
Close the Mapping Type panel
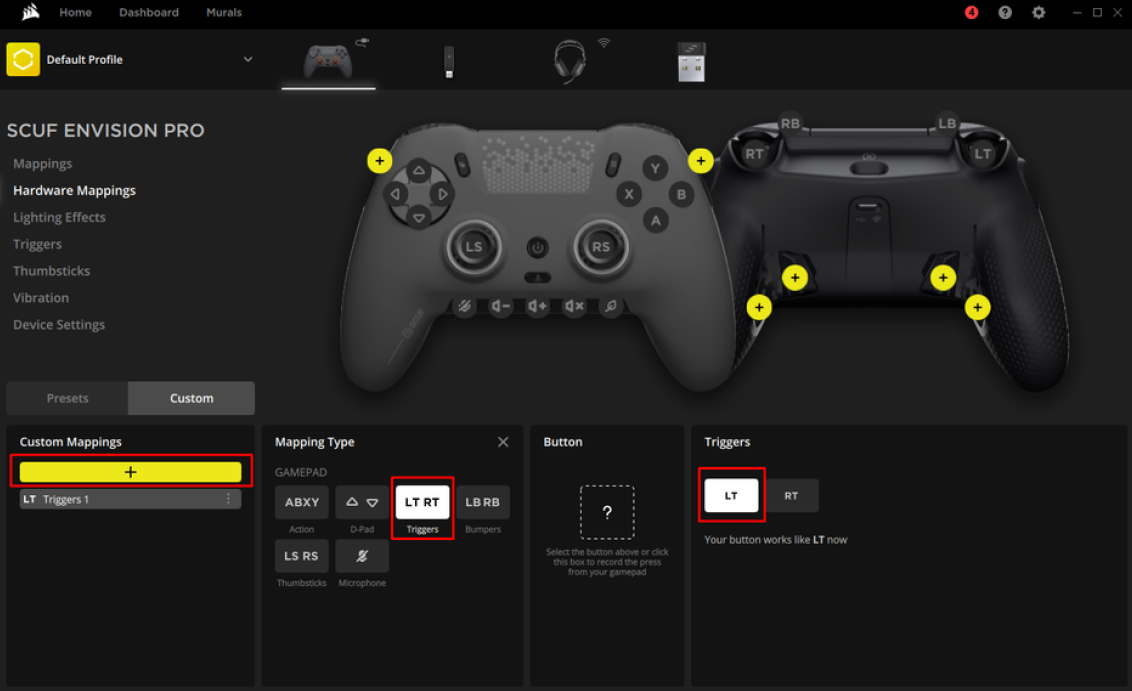pos(503,442)
